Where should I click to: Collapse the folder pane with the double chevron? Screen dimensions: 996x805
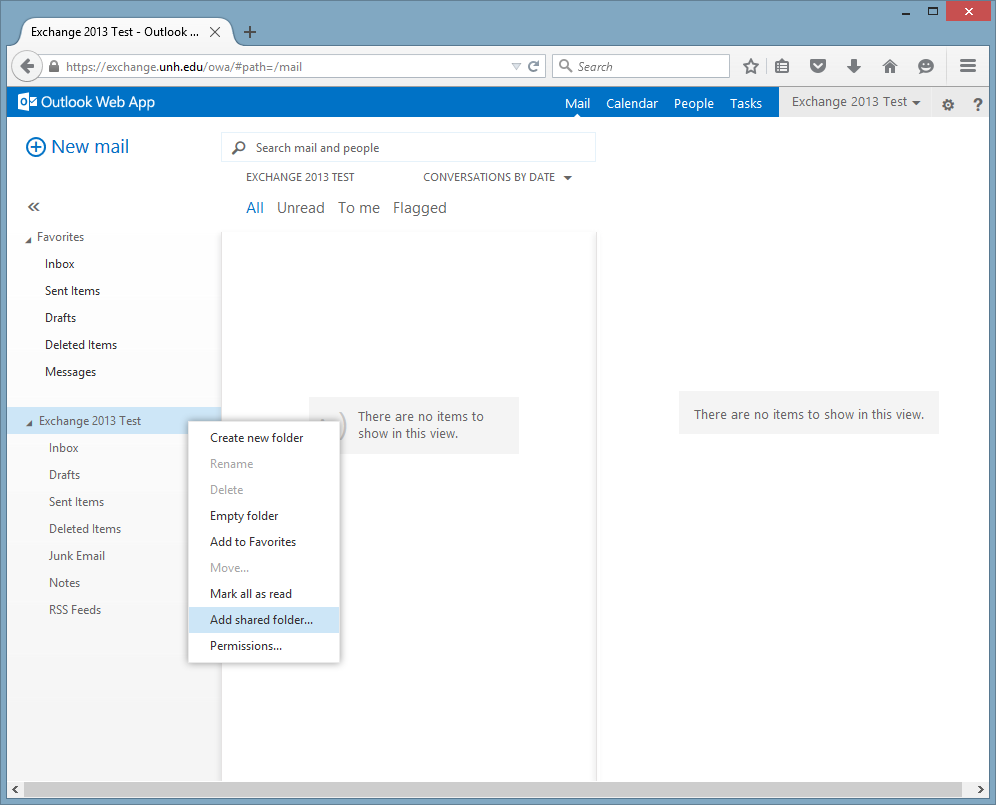[33, 206]
